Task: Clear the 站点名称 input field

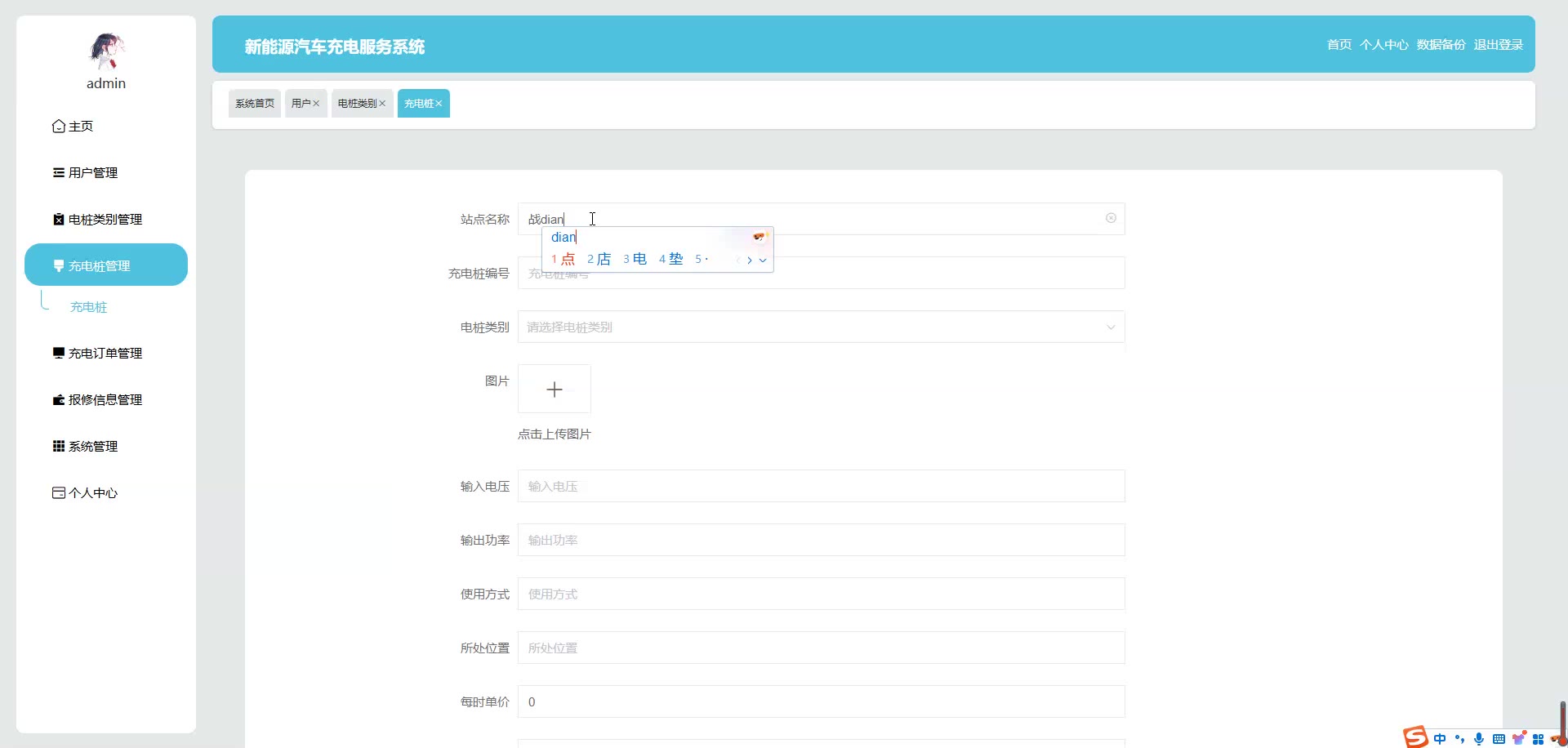Action: [x=1111, y=218]
